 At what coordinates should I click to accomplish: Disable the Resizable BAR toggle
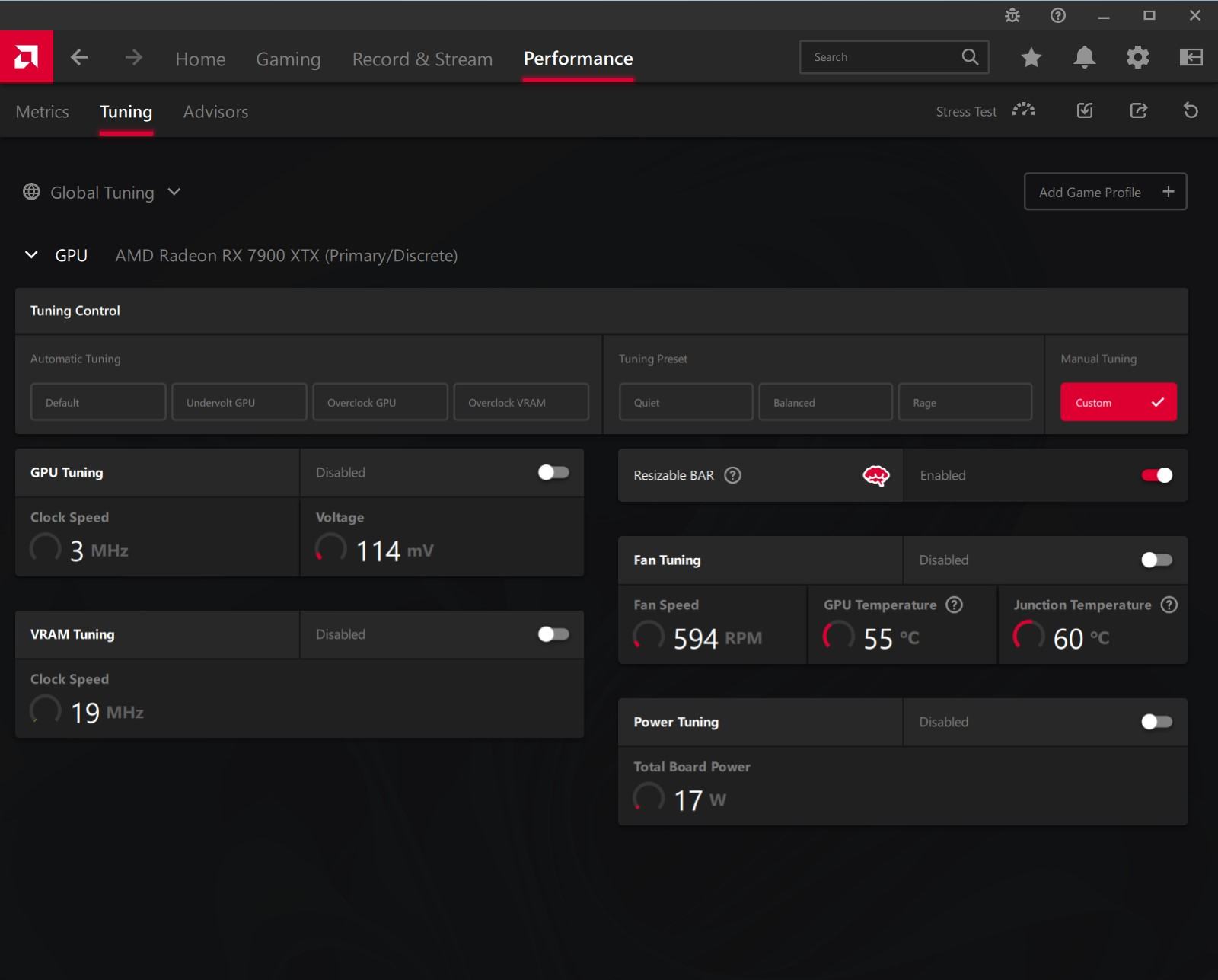click(x=1157, y=475)
